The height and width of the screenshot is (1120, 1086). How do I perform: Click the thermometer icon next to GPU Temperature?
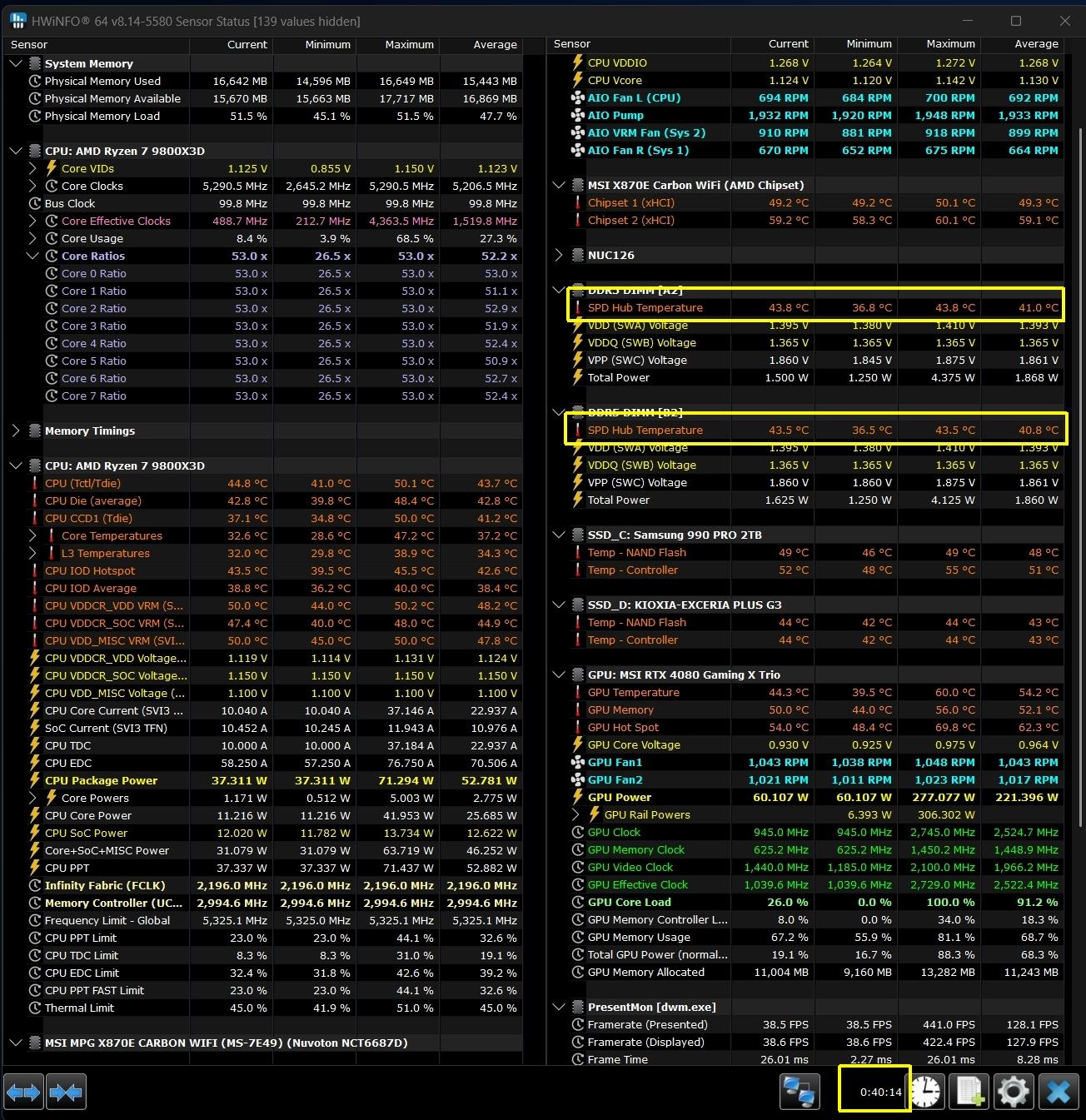tap(578, 693)
